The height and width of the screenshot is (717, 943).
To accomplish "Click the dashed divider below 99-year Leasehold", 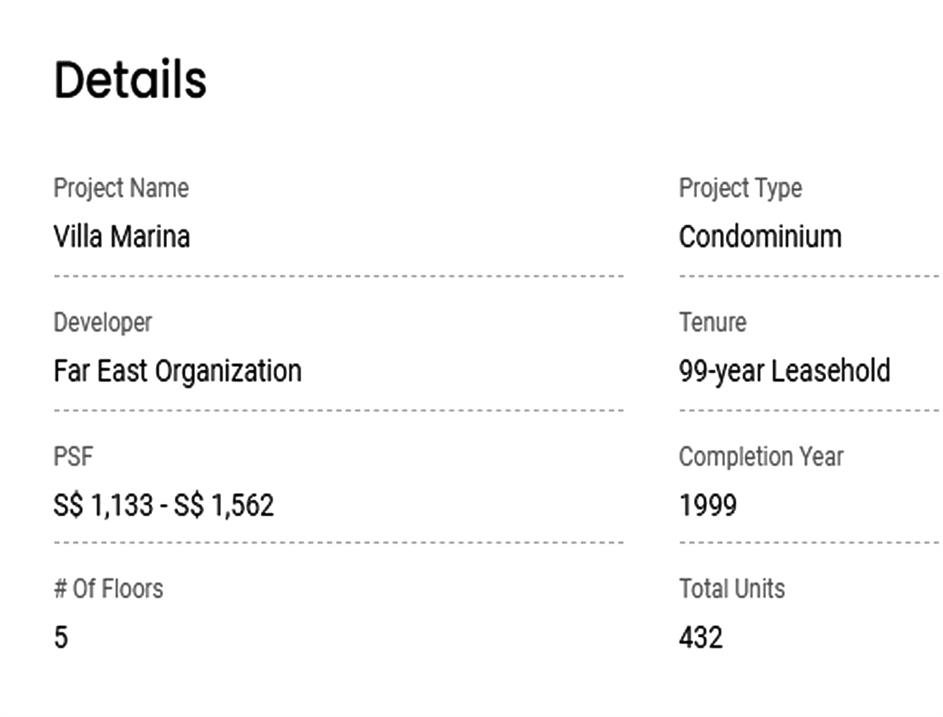I will click(x=808, y=409).
